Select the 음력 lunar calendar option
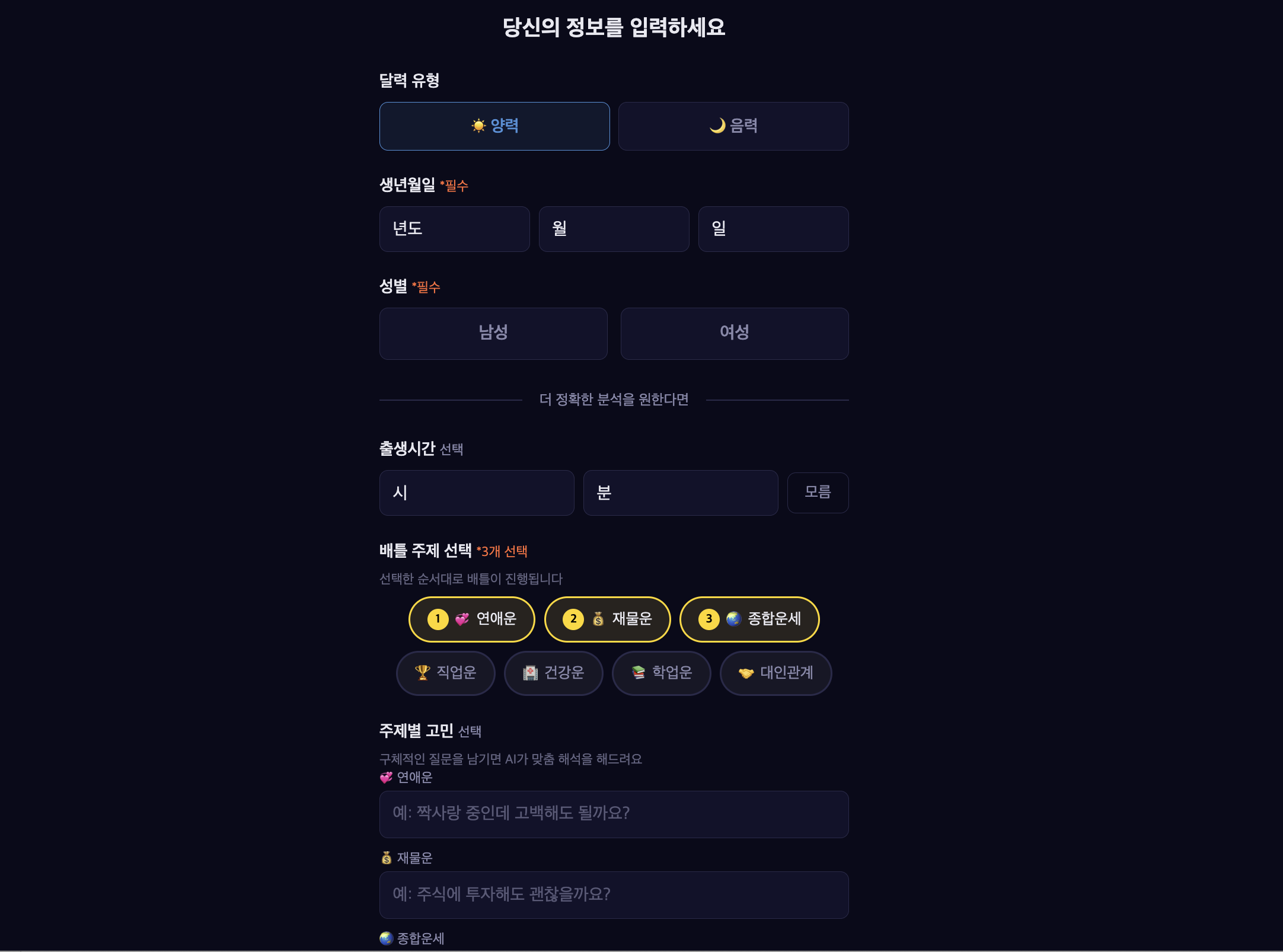Viewport: 1283px width, 952px height. pos(733,126)
